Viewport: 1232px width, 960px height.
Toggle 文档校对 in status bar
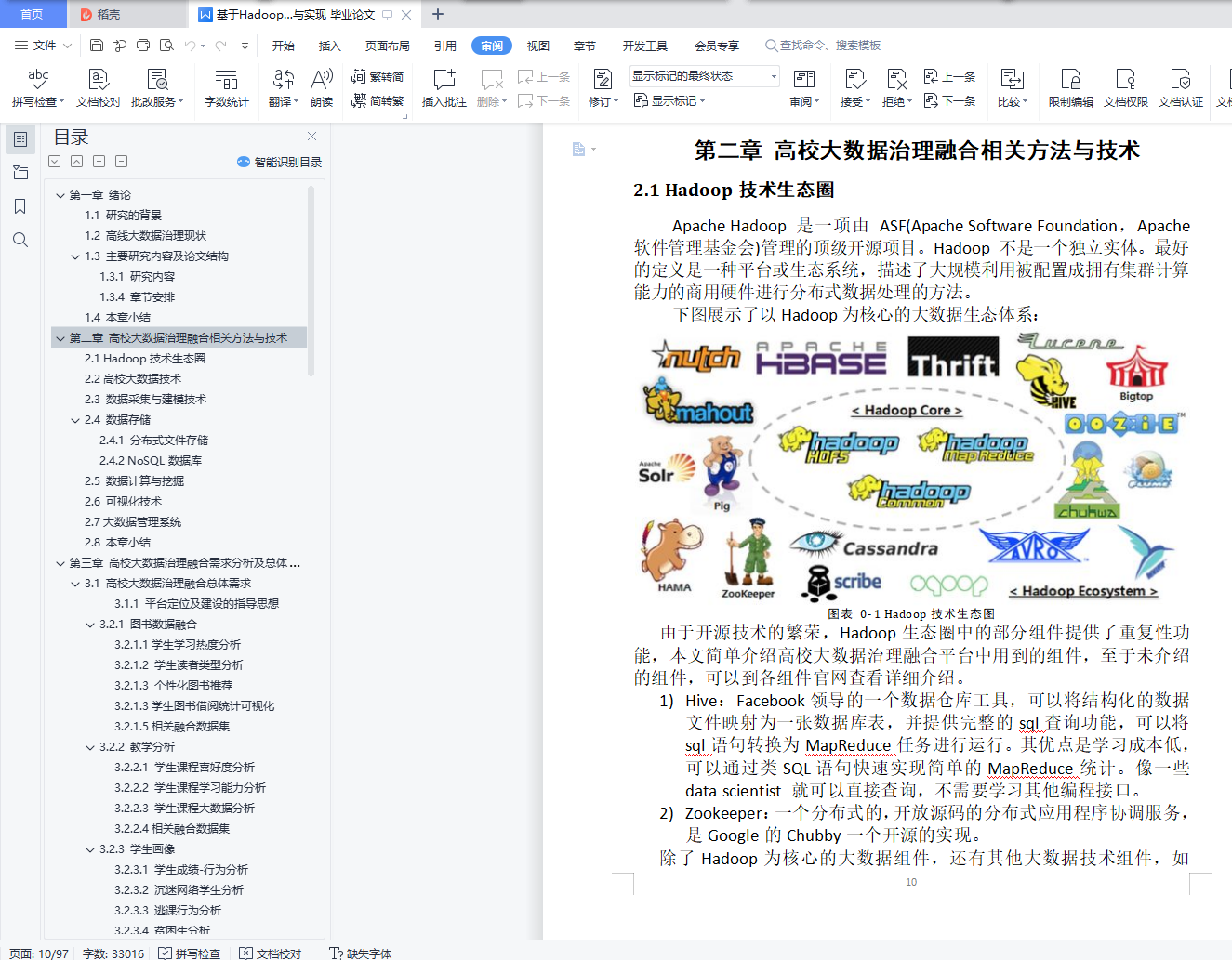(271, 953)
